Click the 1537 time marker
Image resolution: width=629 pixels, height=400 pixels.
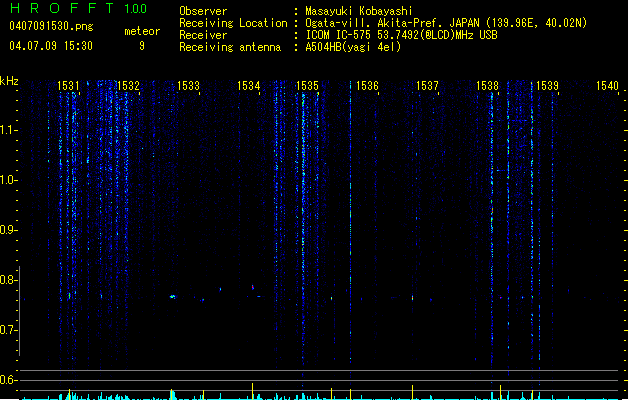(x=427, y=86)
